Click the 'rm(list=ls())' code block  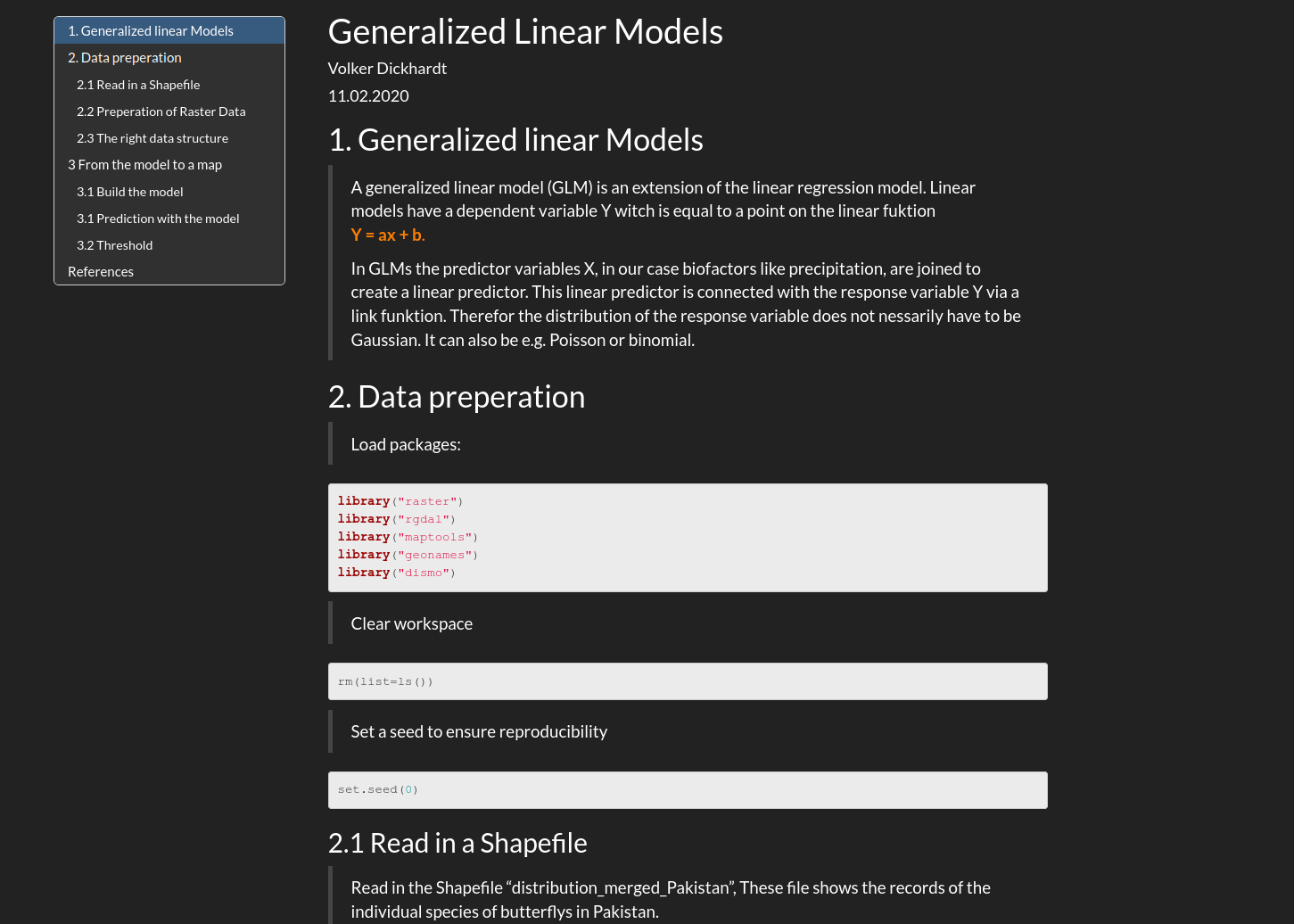[x=687, y=681]
